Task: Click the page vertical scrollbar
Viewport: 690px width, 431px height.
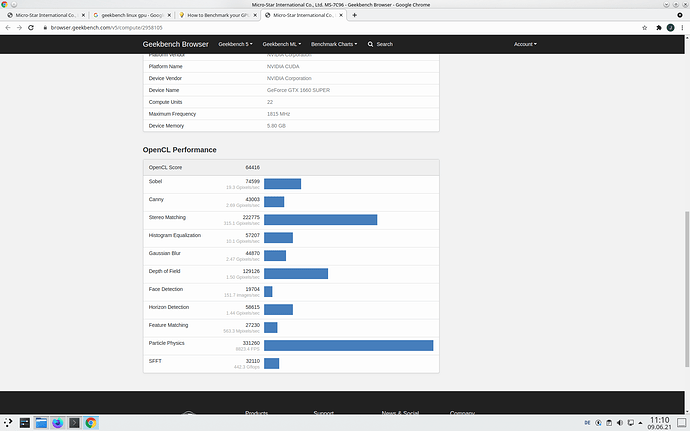Action: 687,288
